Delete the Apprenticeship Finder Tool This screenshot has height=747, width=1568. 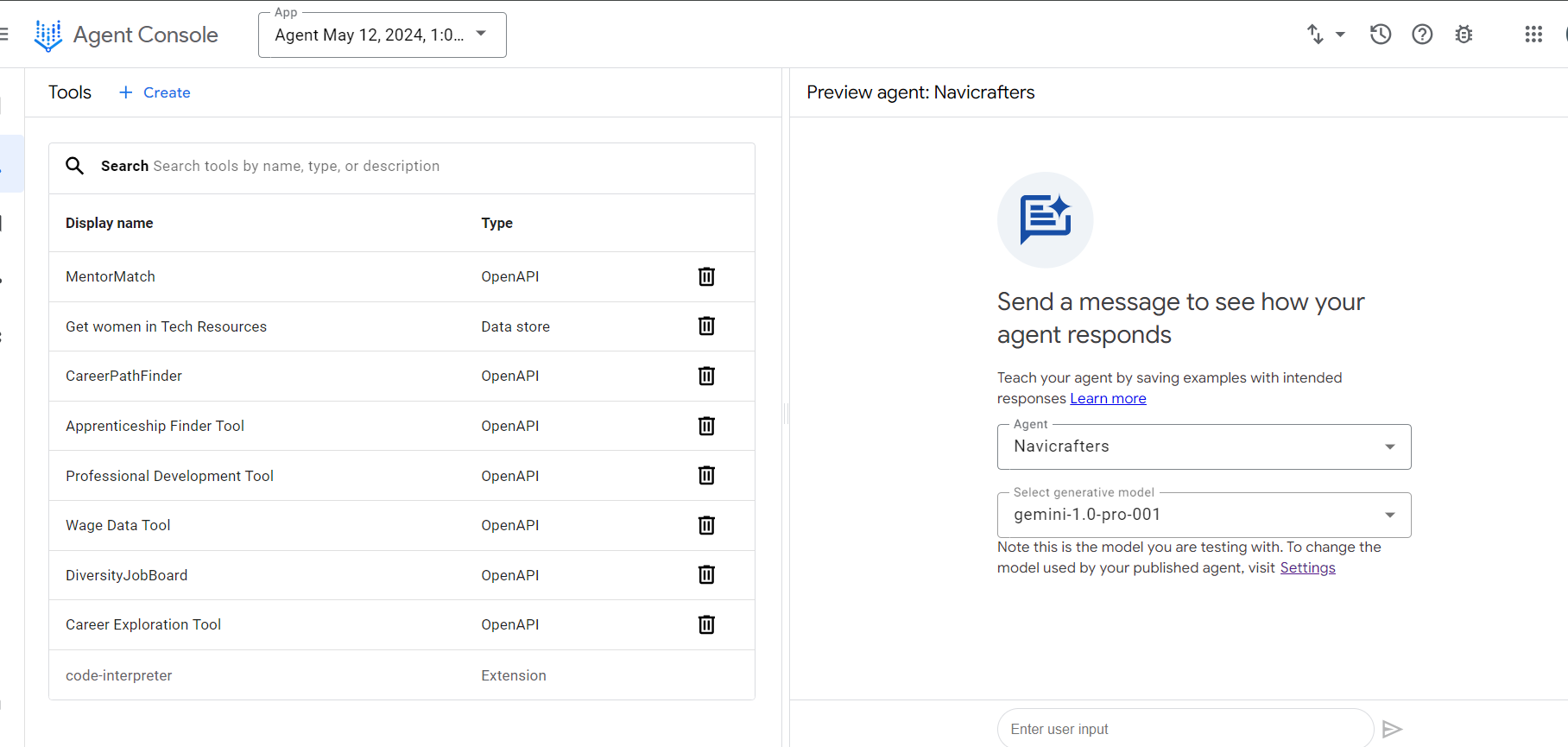pos(706,426)
